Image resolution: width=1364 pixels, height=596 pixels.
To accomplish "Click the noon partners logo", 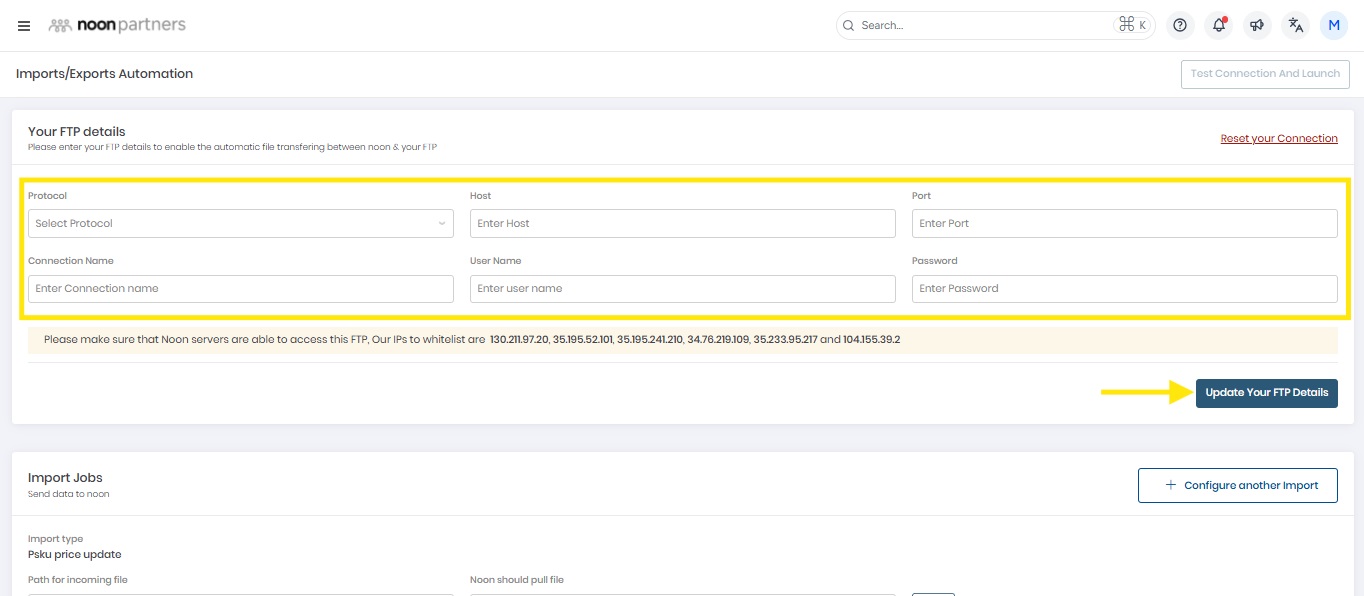I will point(117,25).
